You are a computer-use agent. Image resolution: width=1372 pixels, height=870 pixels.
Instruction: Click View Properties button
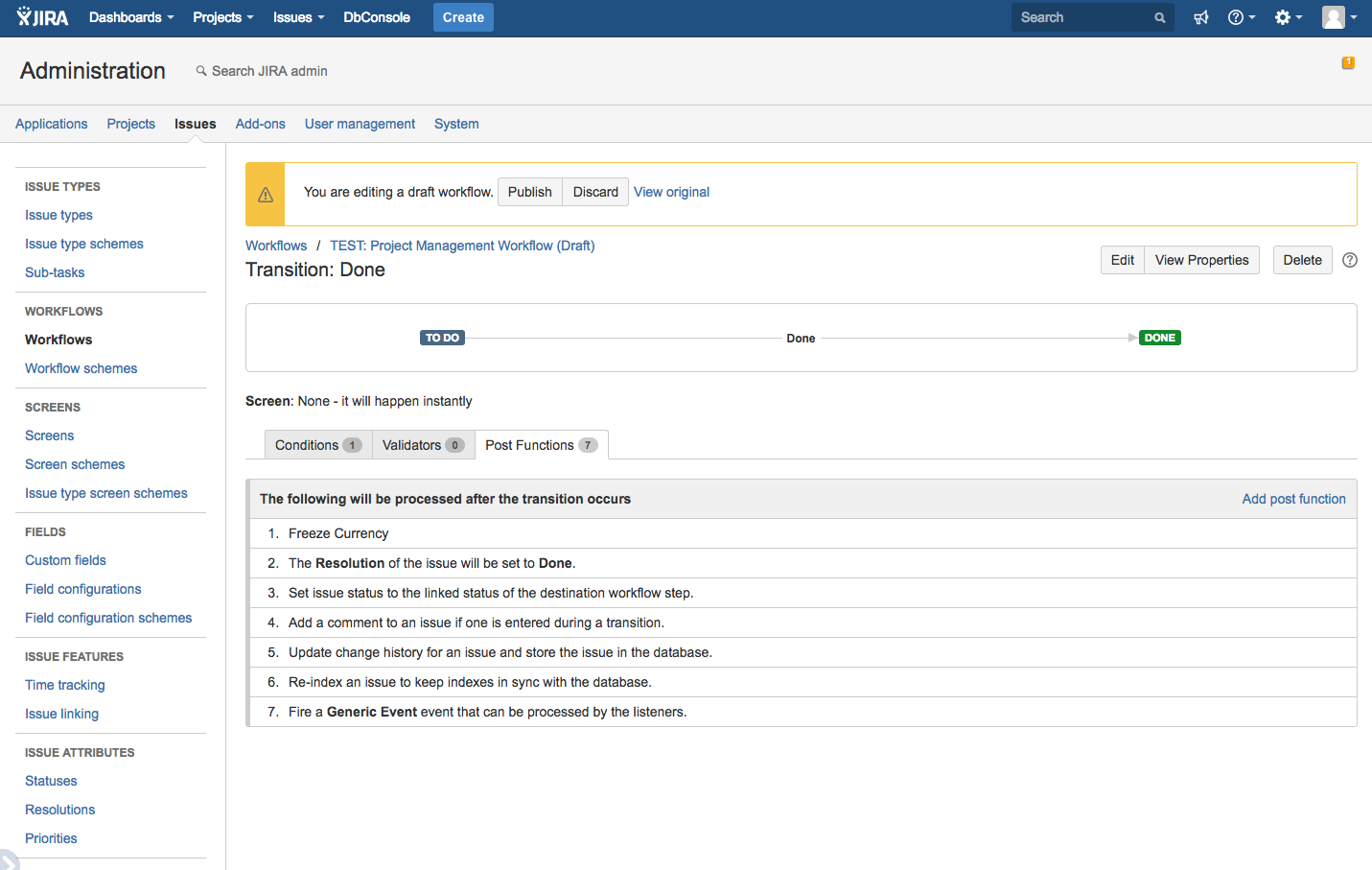pyautogui.click(x=1201, y=260)
